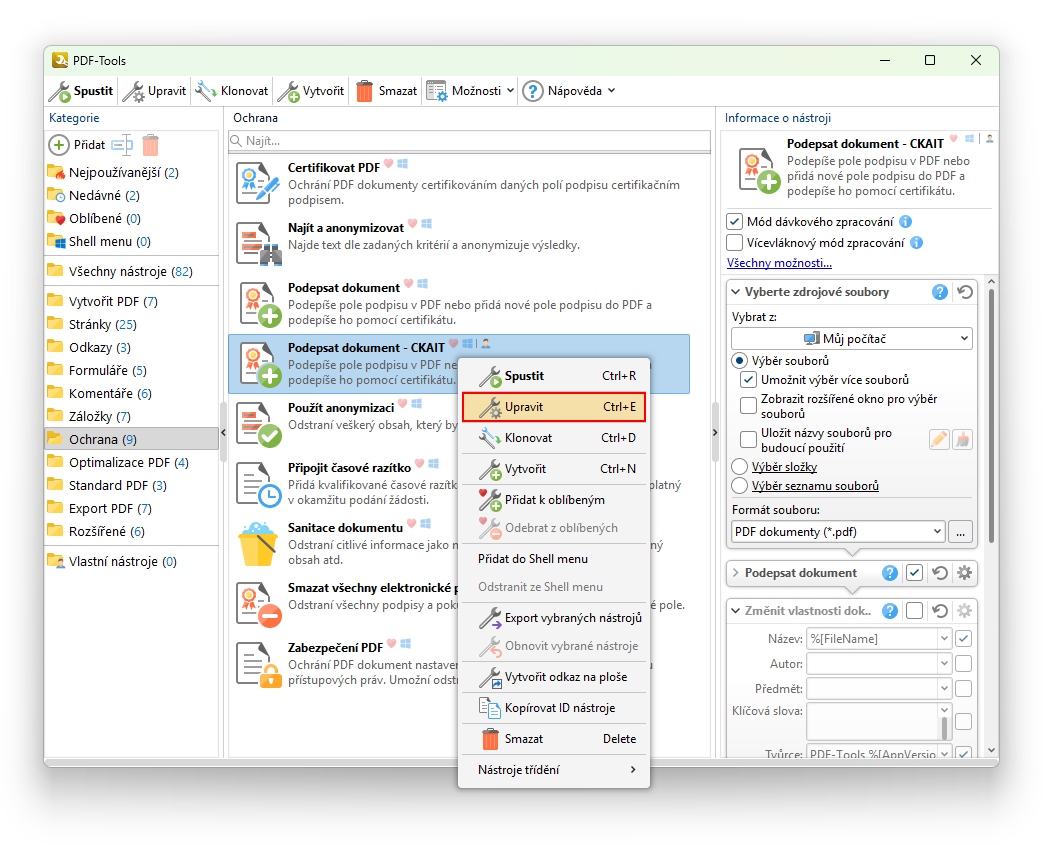Viewport: 1043px width, 845px height.
Task: Select the Certifikovat PDF tool icon
Action: pyautogui.click(x=257, y=184)
